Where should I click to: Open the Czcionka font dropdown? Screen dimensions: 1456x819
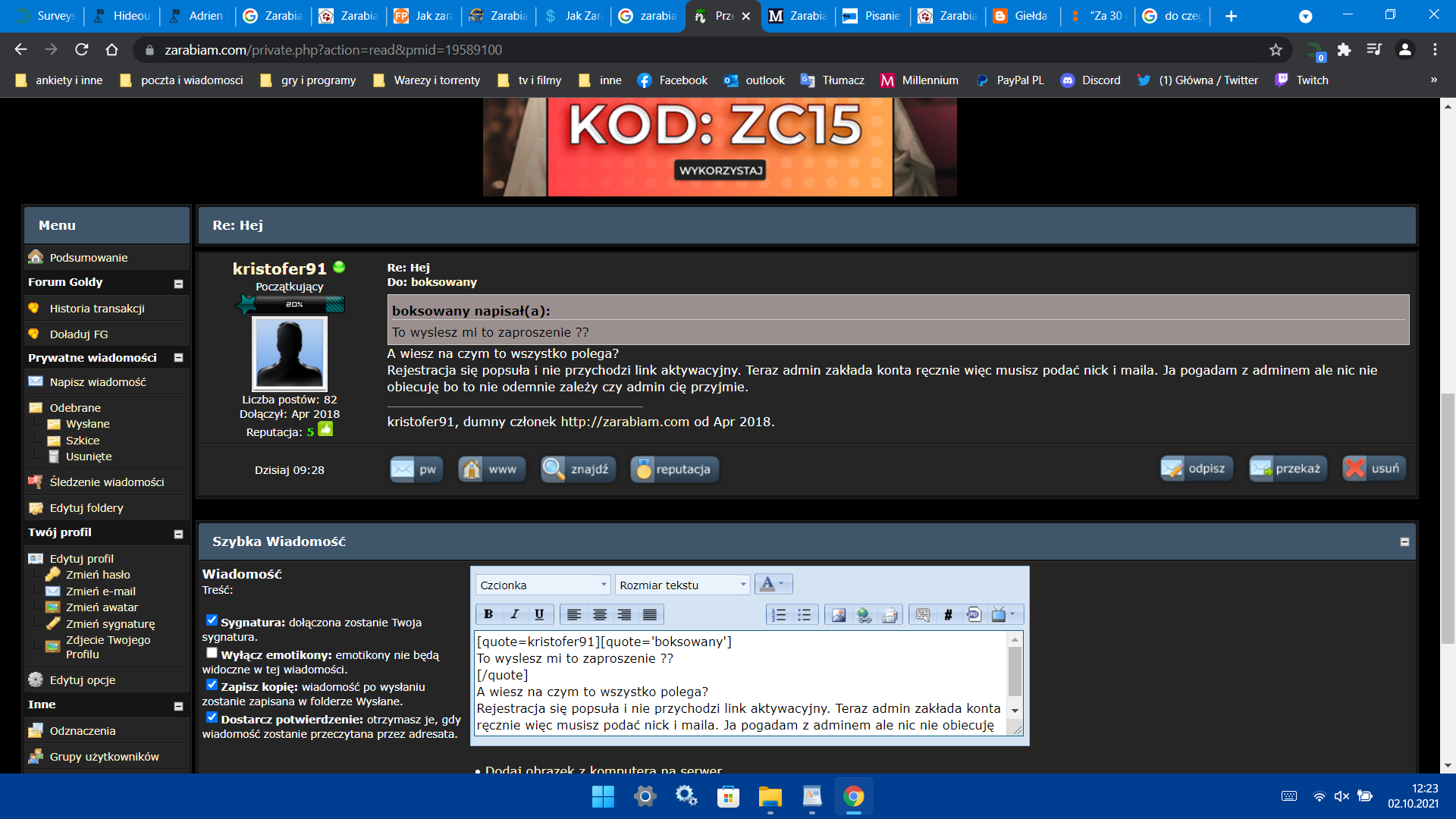(543, 585)
